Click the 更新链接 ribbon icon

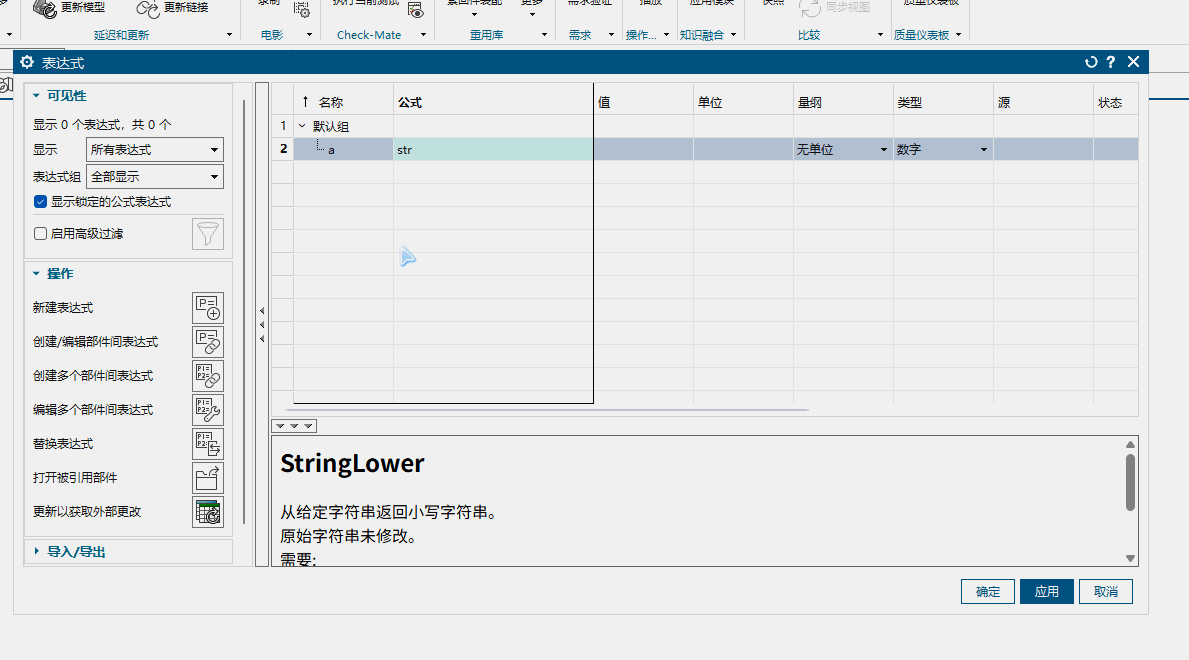pyautogui.click(x=147, y=8)
